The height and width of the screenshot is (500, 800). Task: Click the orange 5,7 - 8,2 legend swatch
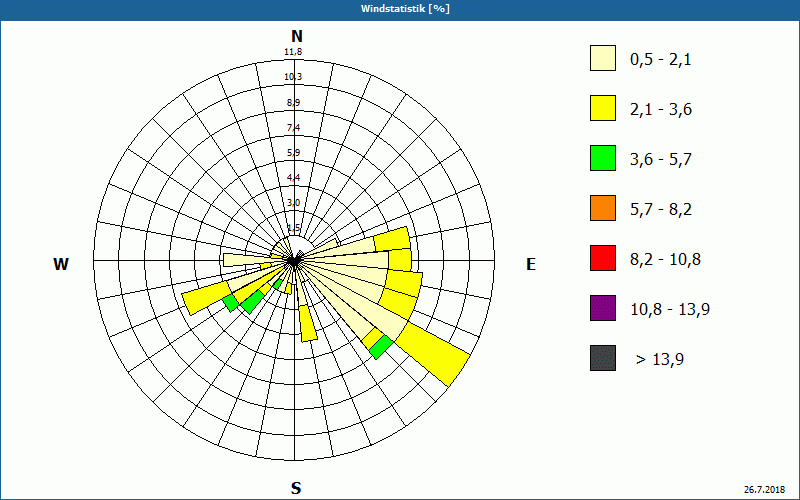[603, 208]
